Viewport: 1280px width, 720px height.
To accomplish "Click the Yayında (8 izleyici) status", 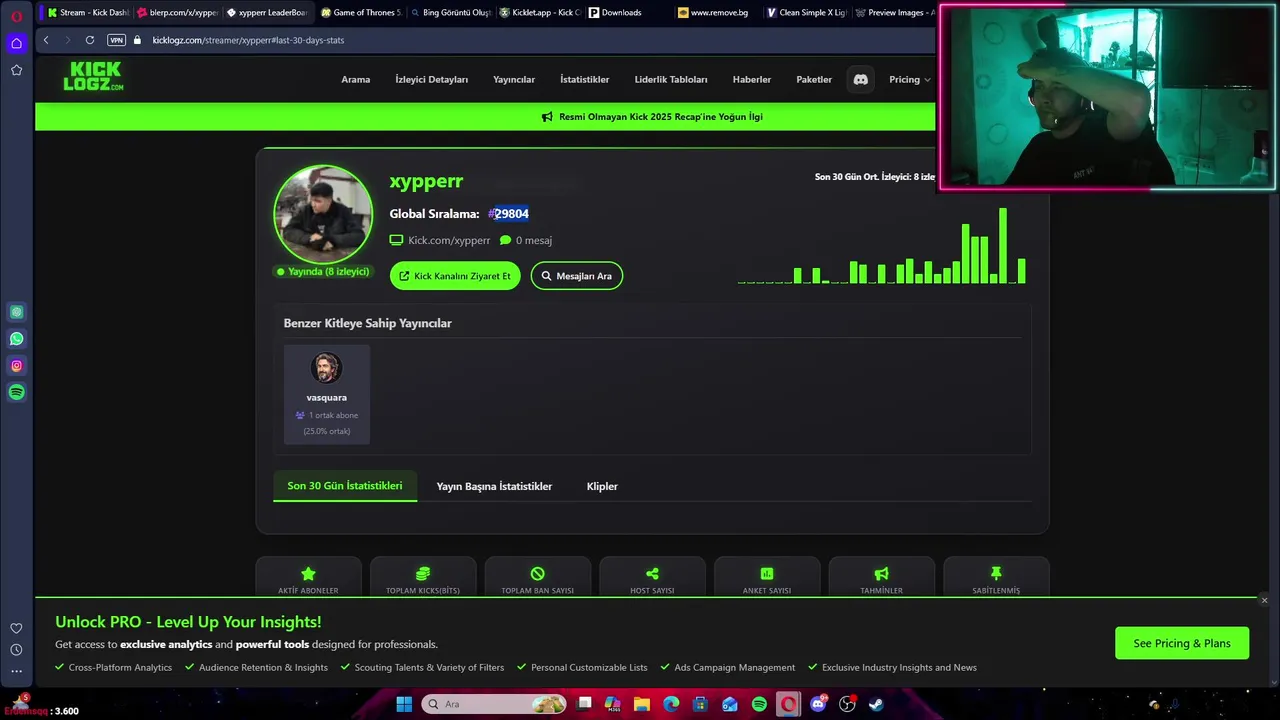I will 323,272.
